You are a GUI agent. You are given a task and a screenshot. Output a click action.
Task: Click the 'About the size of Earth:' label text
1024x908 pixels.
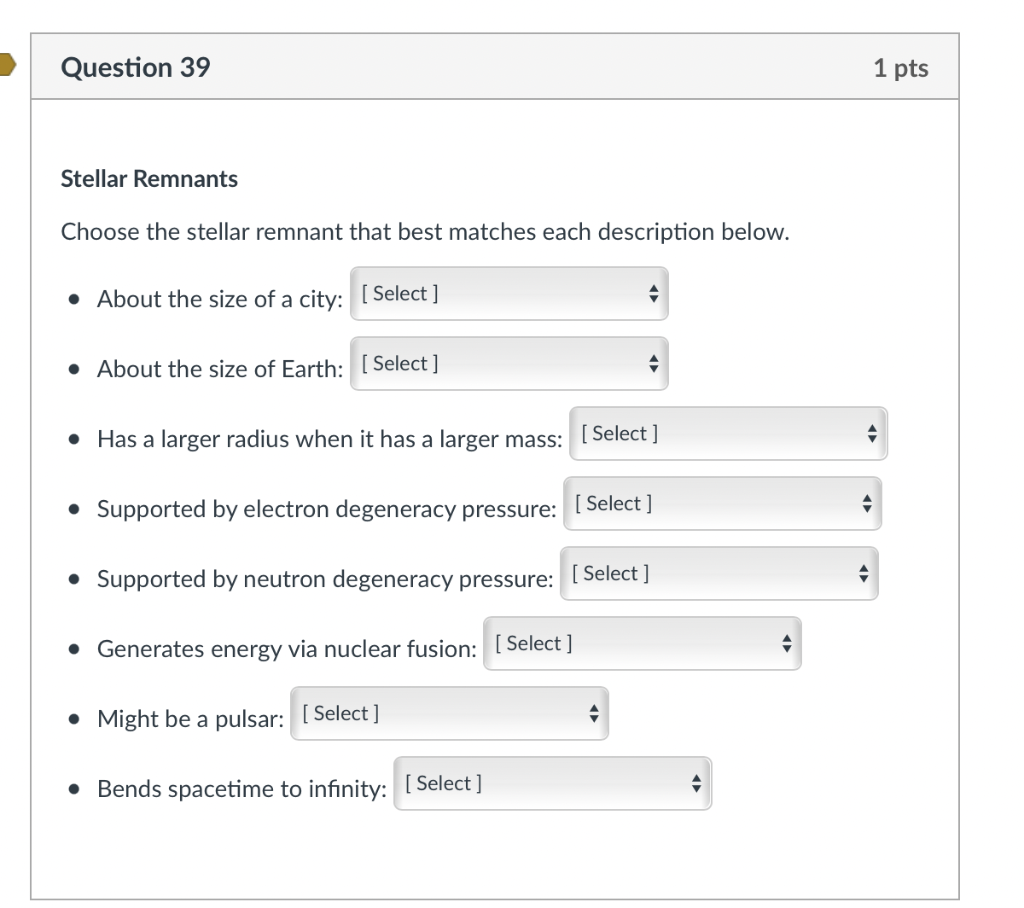(219, 369)
